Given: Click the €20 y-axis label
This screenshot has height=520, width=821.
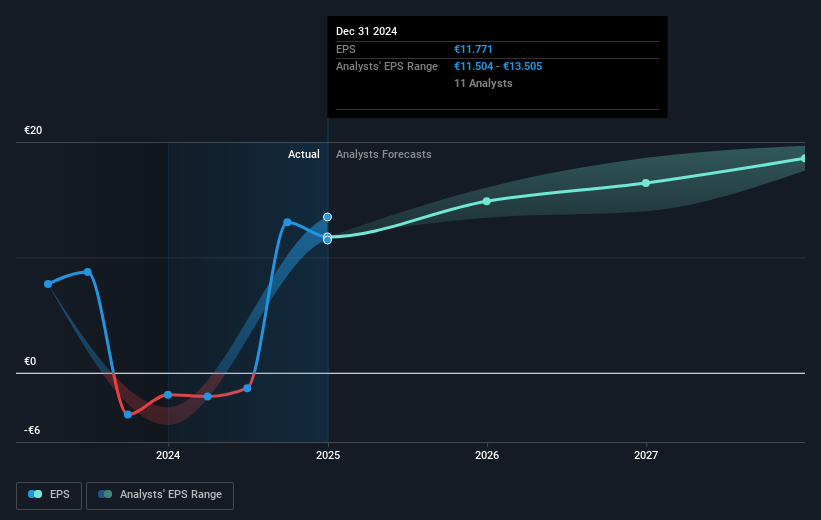Looking at the screenshot, I should coord(33,130).
